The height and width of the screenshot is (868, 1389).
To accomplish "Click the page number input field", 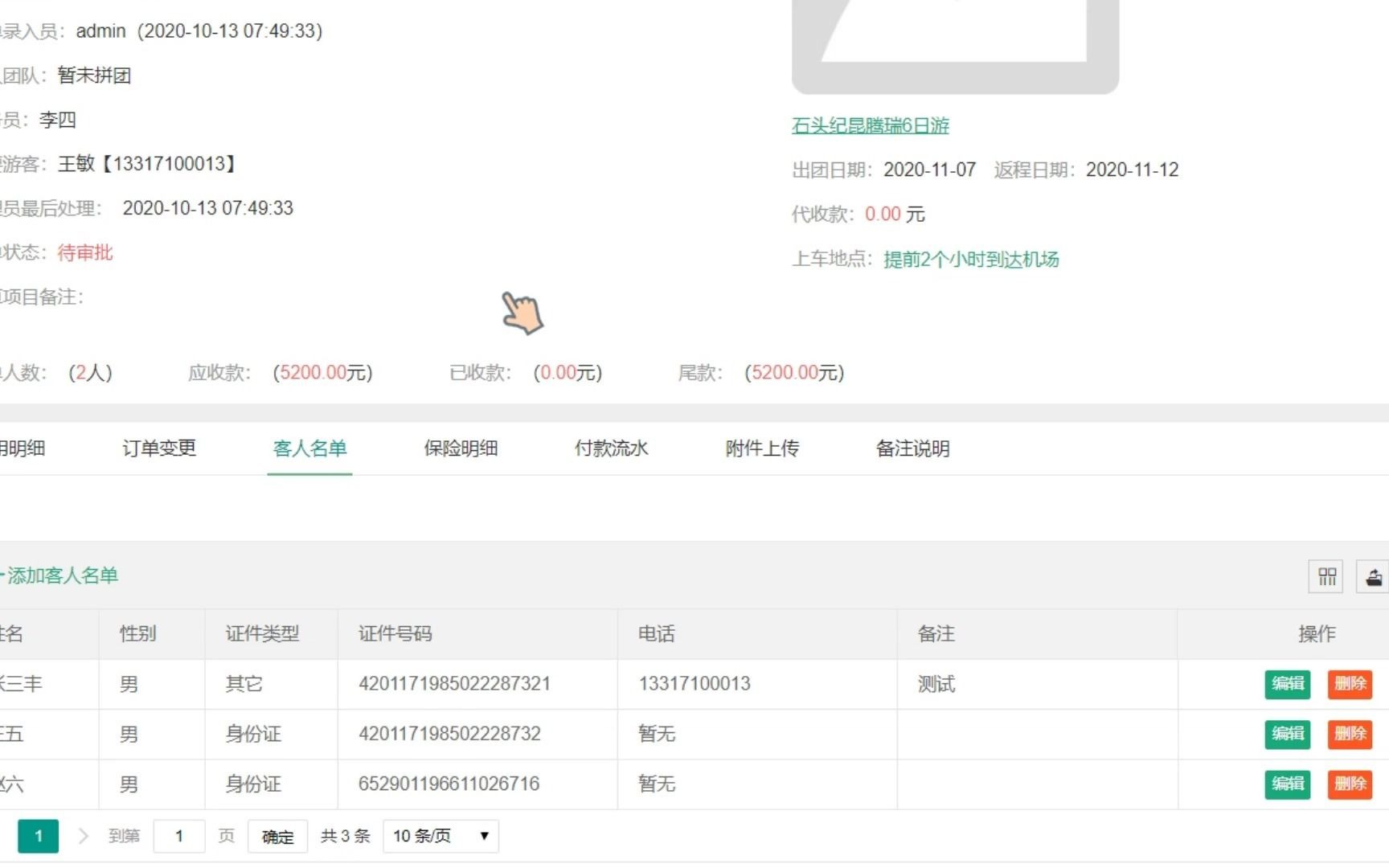I will point(178,836).
